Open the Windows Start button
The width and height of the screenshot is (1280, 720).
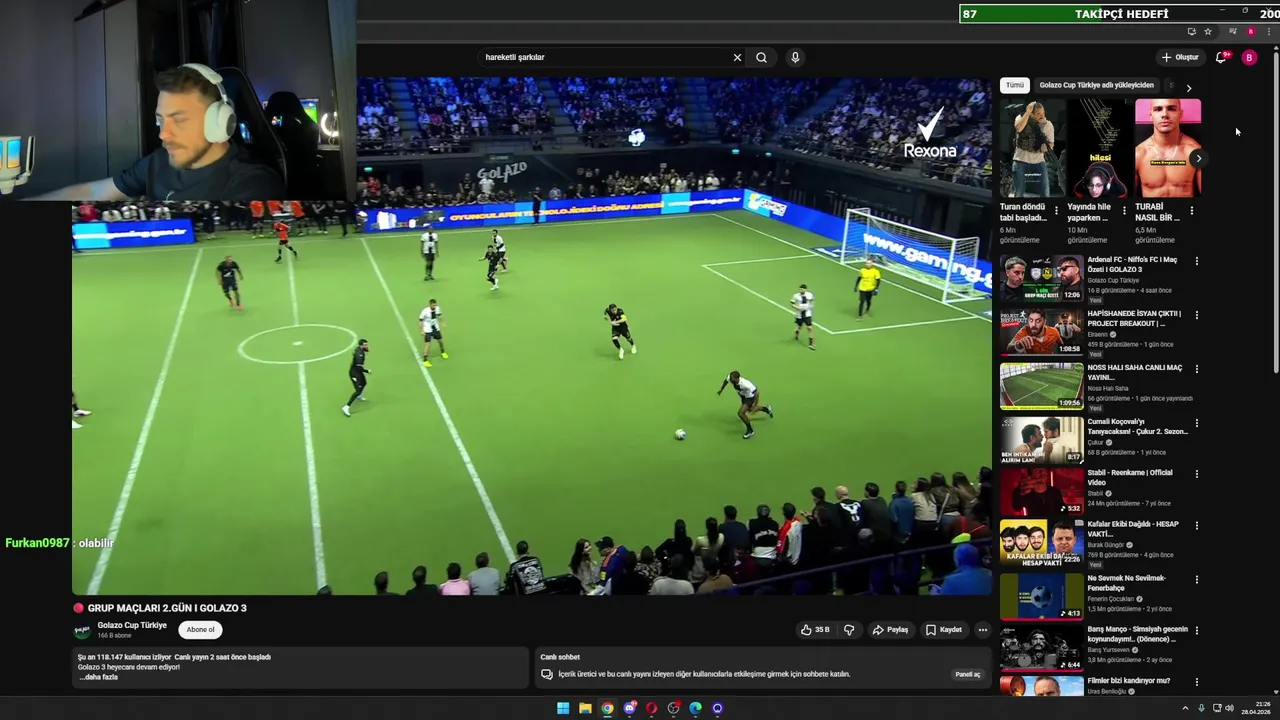point(563,708)
